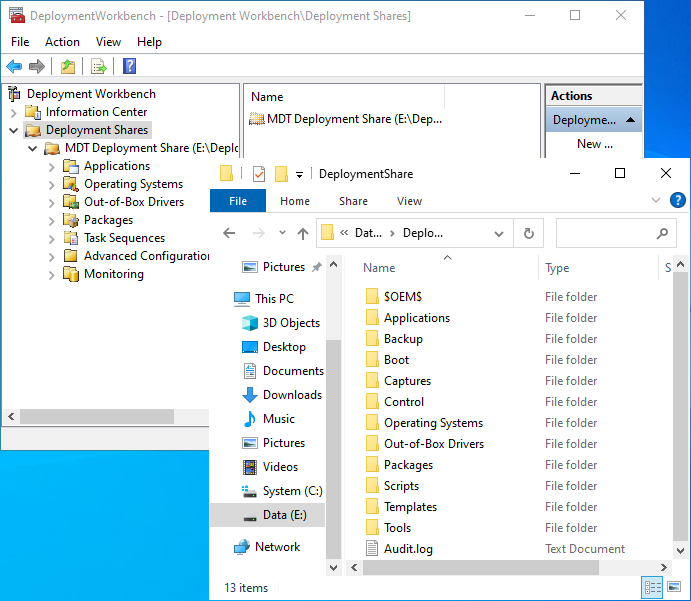Open 3D Objects in navigation pane
This screenshot has width=691, height=601.
(291, 323)
